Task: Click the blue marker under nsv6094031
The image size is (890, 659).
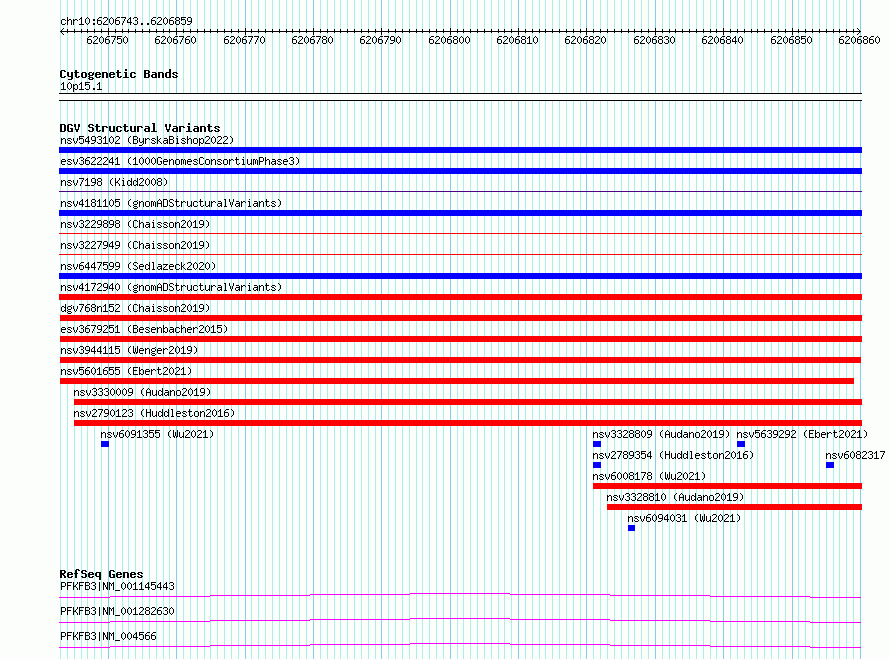Action: pyautogui.click(x=632, y=528)
